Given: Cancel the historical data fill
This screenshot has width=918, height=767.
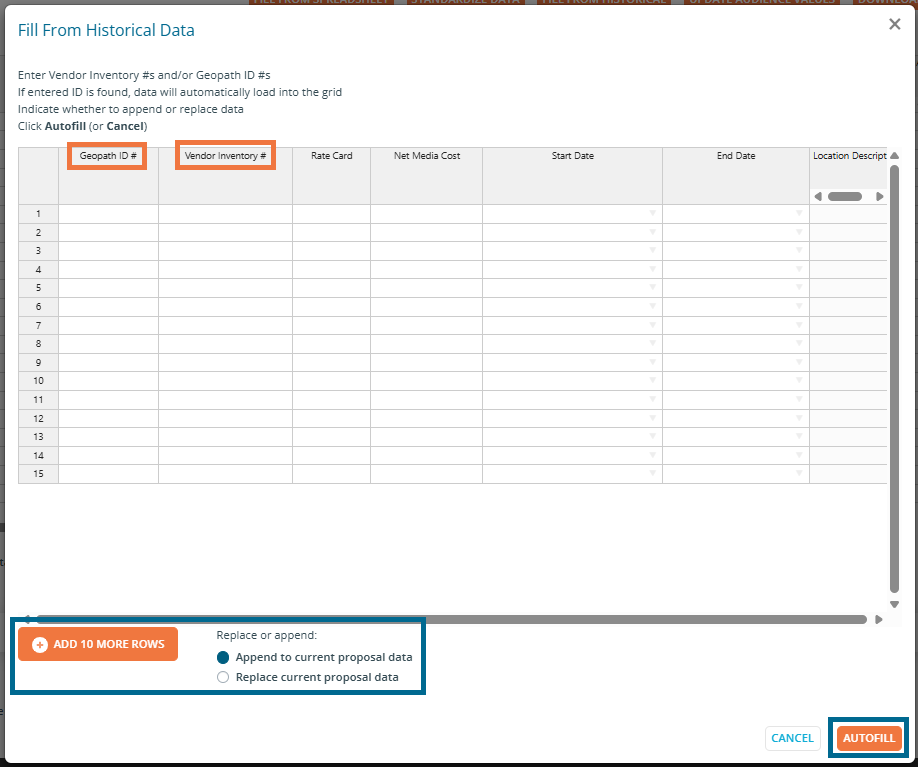Looking at the screenshot, I should pyautogui.click(x=792, y=738).
